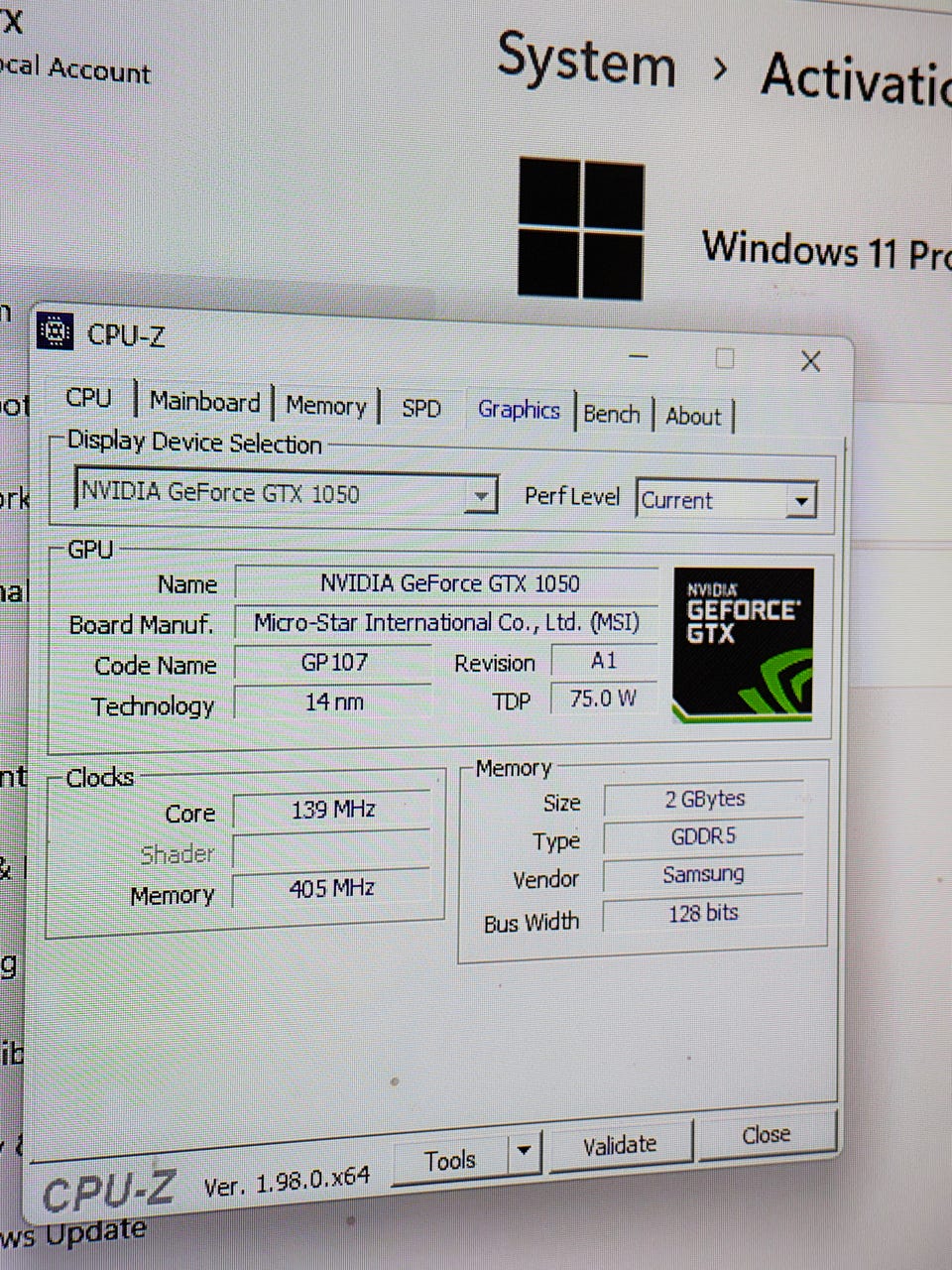Open the Memory tab
This screenshot has width=952, height=1270.
point(326,406)
